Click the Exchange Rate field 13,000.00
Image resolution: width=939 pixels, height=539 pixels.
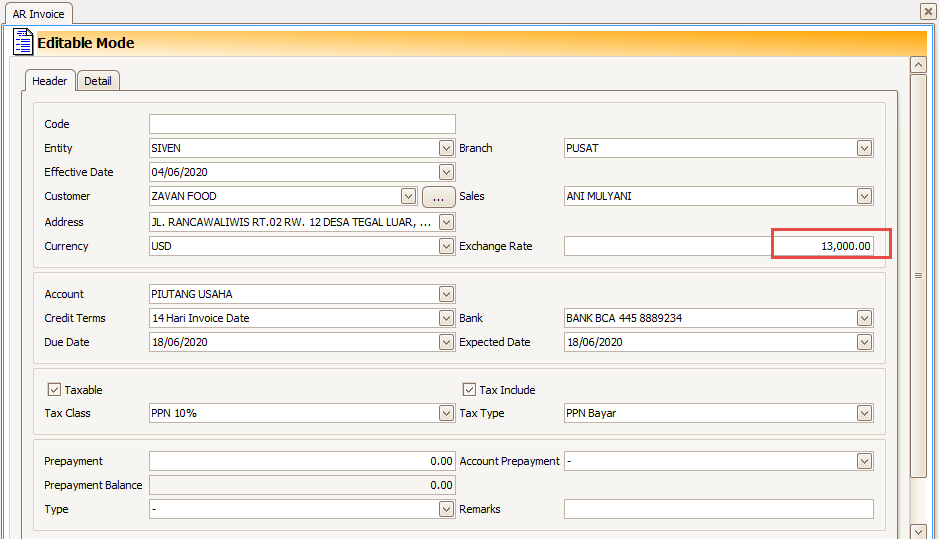coord(719,246)
